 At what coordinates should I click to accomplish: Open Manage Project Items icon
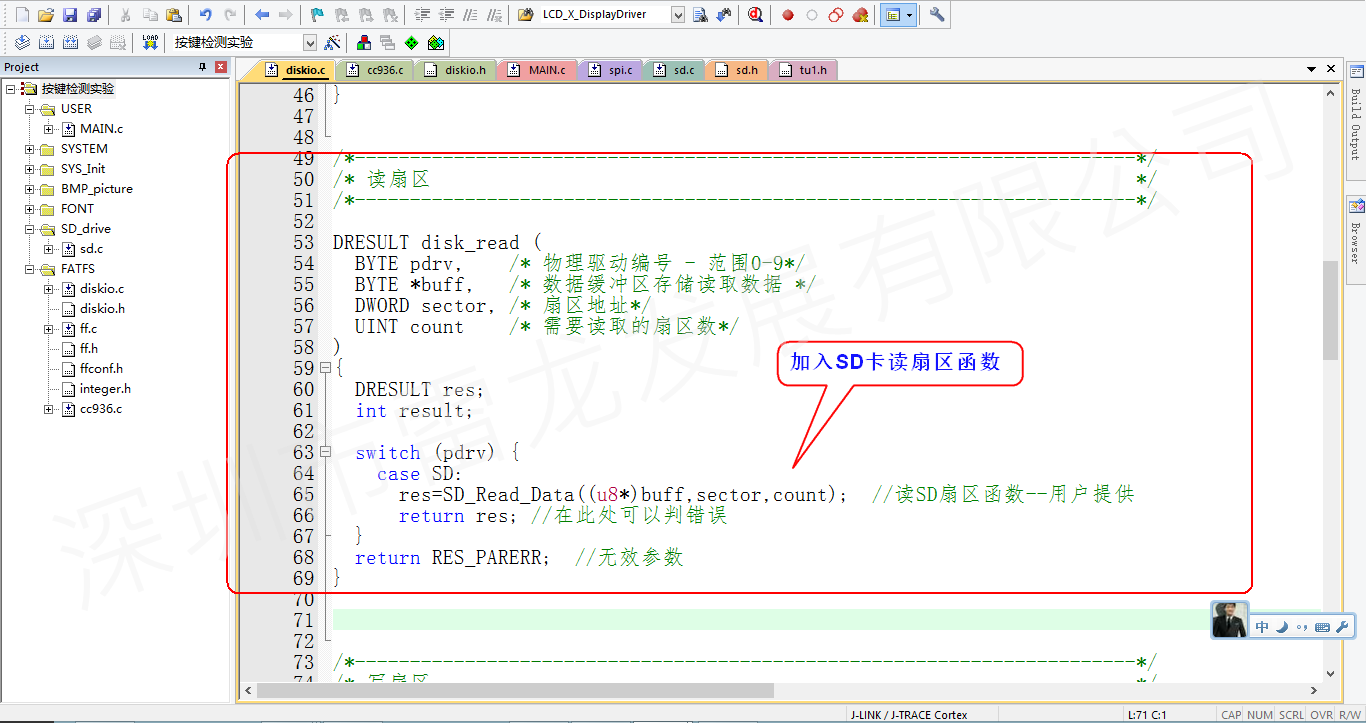click(x=363, y=43)
